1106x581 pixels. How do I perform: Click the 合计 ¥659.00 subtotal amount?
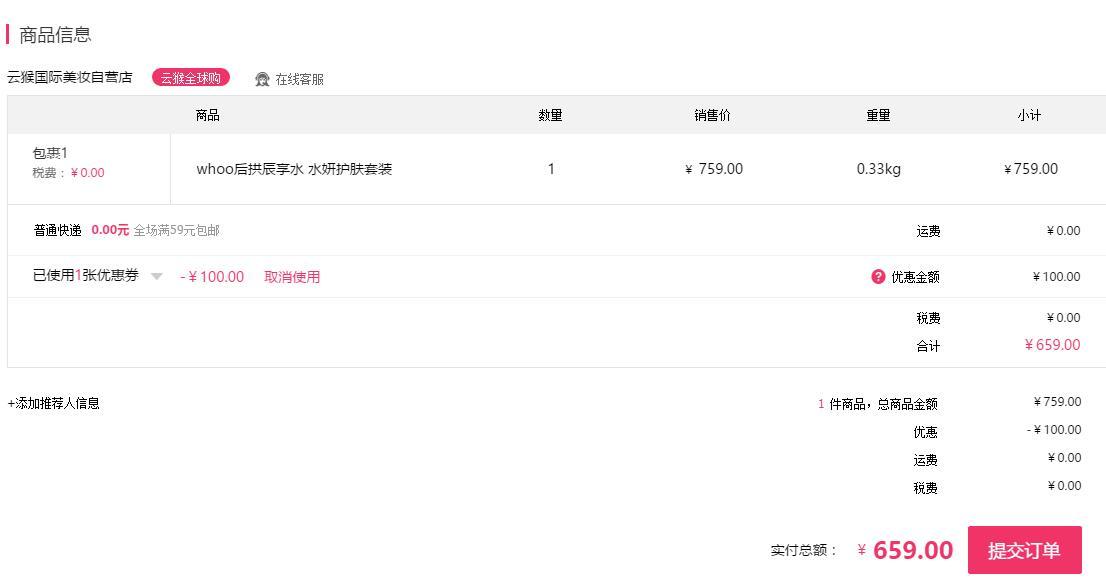click(1052, 345)
